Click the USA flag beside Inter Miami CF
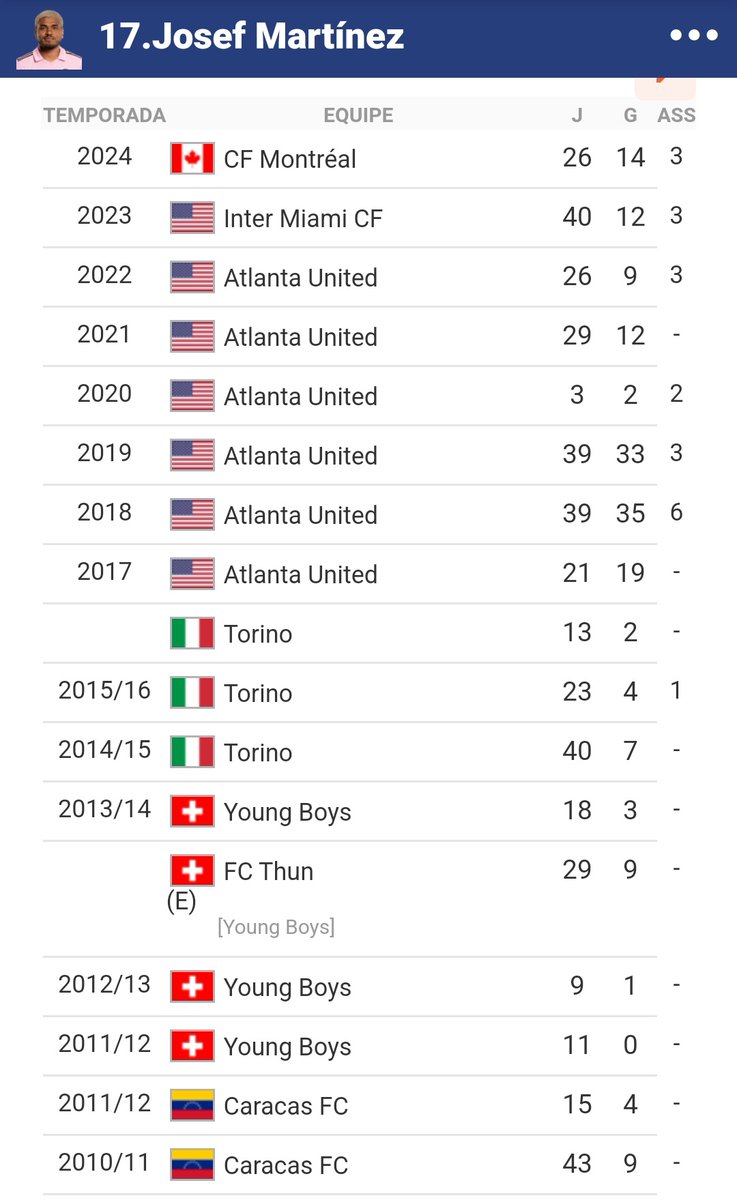 (192, 218)
